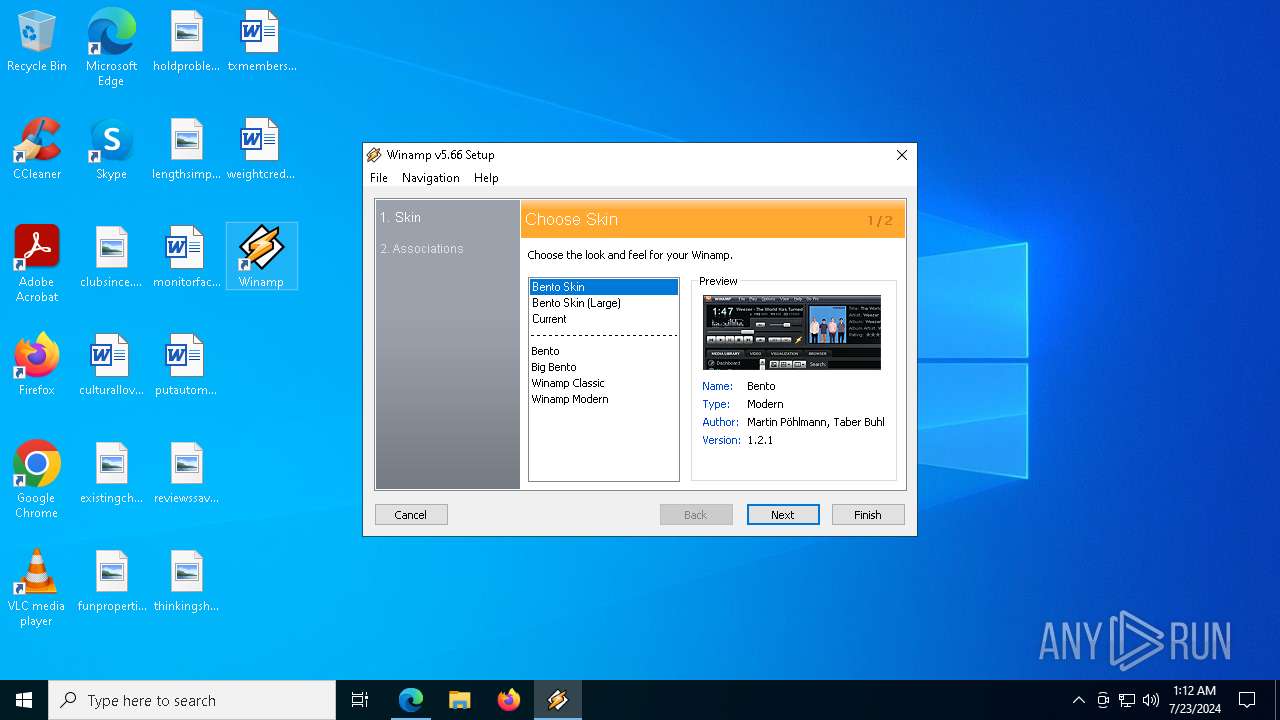Choose the Bento skin entry
Screen dimensions: 1280x720
coord(604,351)
